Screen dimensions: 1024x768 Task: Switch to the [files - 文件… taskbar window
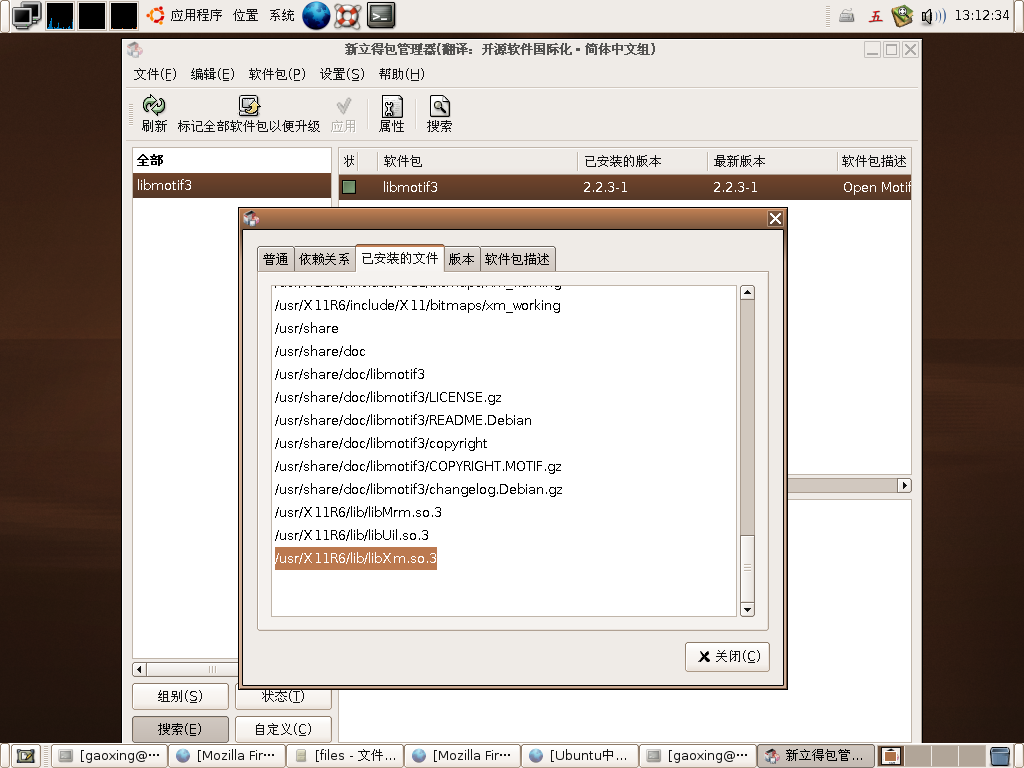(345, 756)
